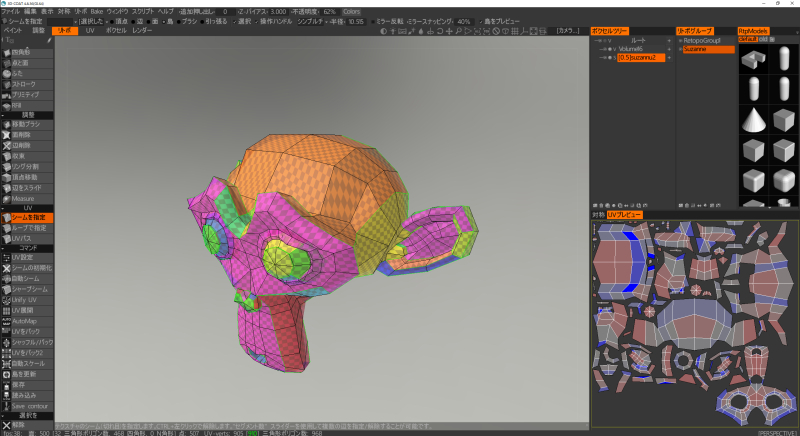
Task: Switch to the ボクセル workspace tab
Action: [116, 31]
